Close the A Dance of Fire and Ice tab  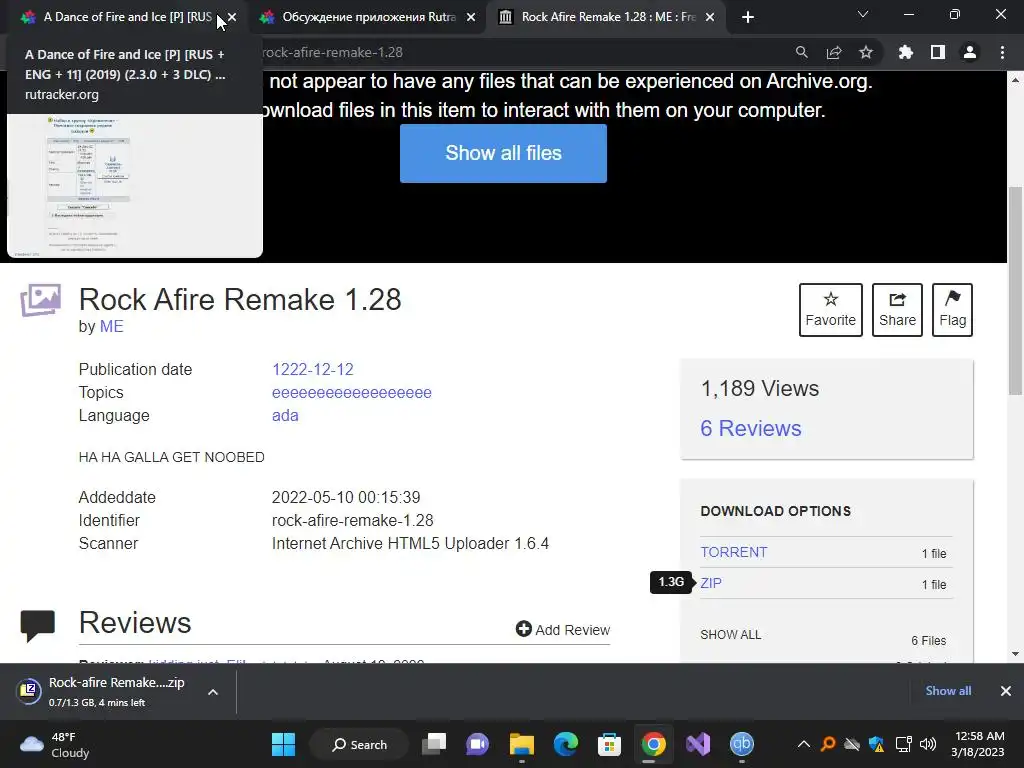pos(232,18)
